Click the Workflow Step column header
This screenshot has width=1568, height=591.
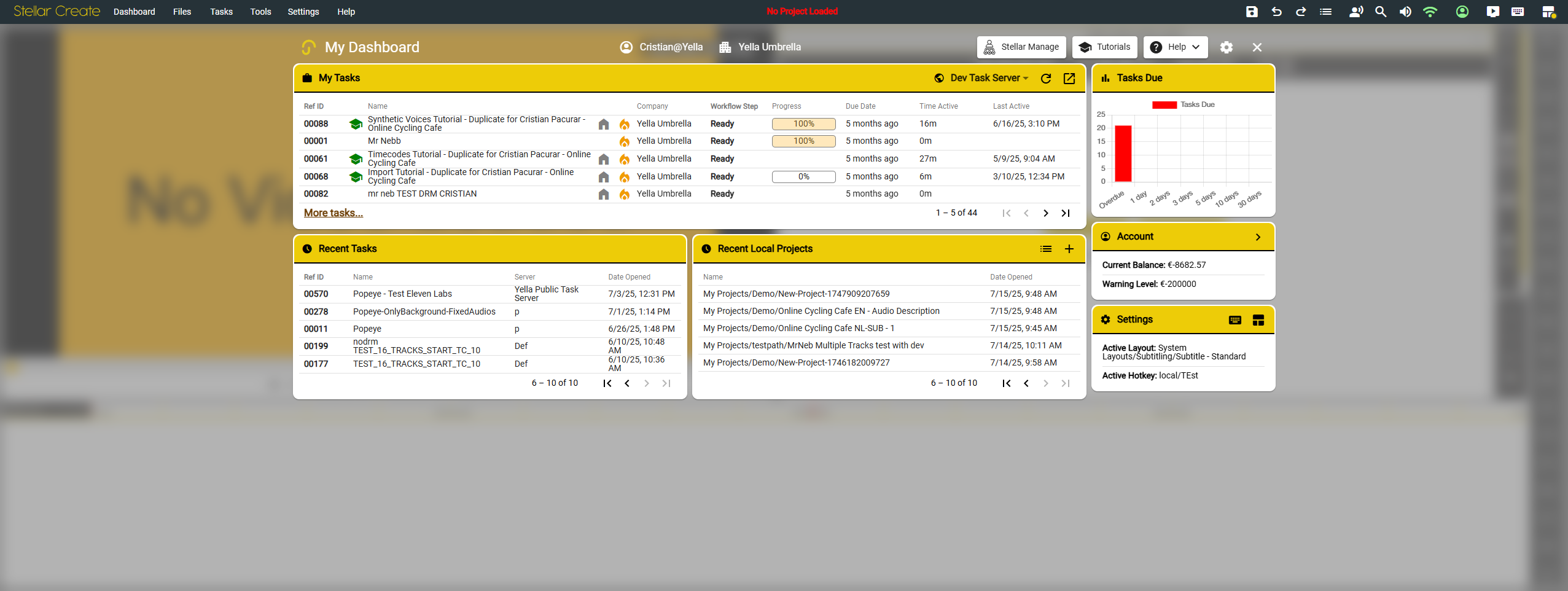(x=734, y=106)
